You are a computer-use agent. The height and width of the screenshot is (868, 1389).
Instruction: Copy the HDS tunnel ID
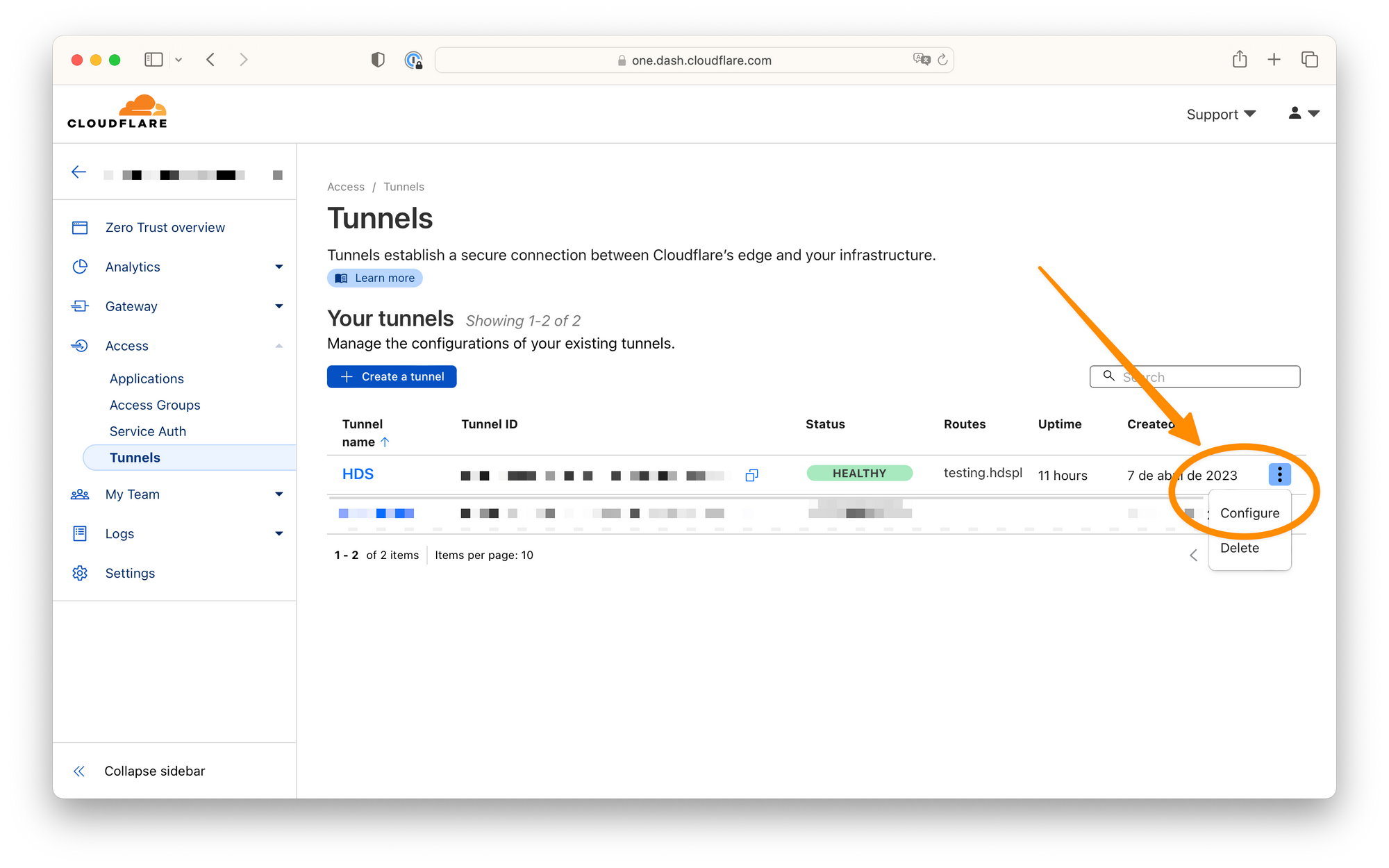click(751, 475)
